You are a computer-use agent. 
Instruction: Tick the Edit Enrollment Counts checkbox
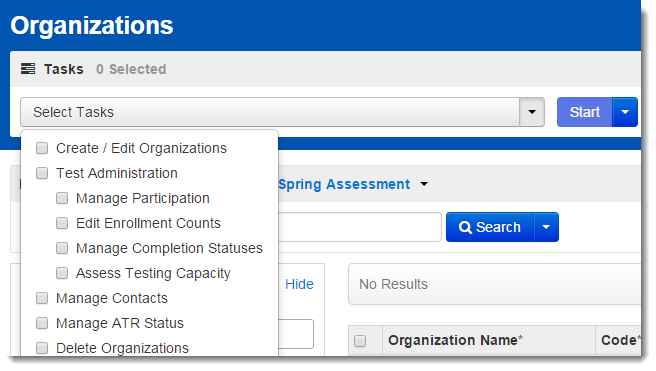coord(62,223)
